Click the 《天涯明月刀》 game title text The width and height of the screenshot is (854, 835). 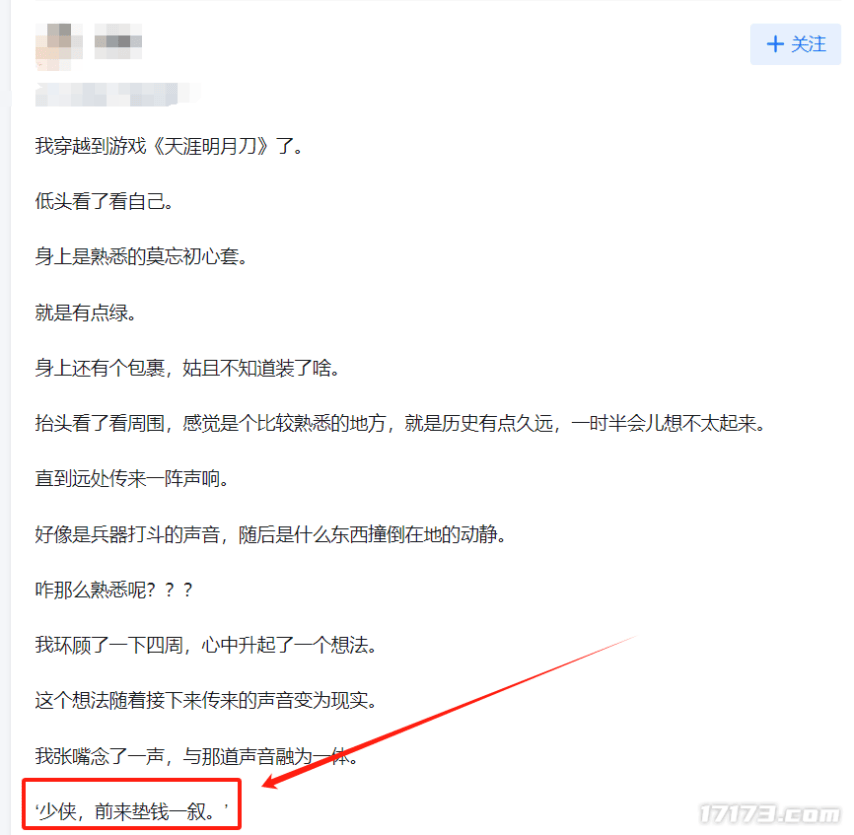point(208,146)
